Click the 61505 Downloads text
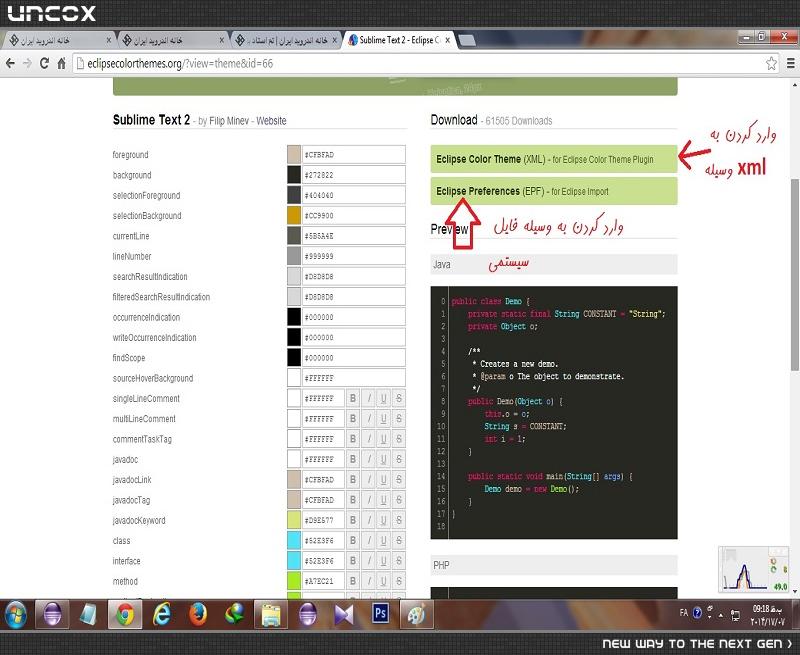 (x=519, y=121)
